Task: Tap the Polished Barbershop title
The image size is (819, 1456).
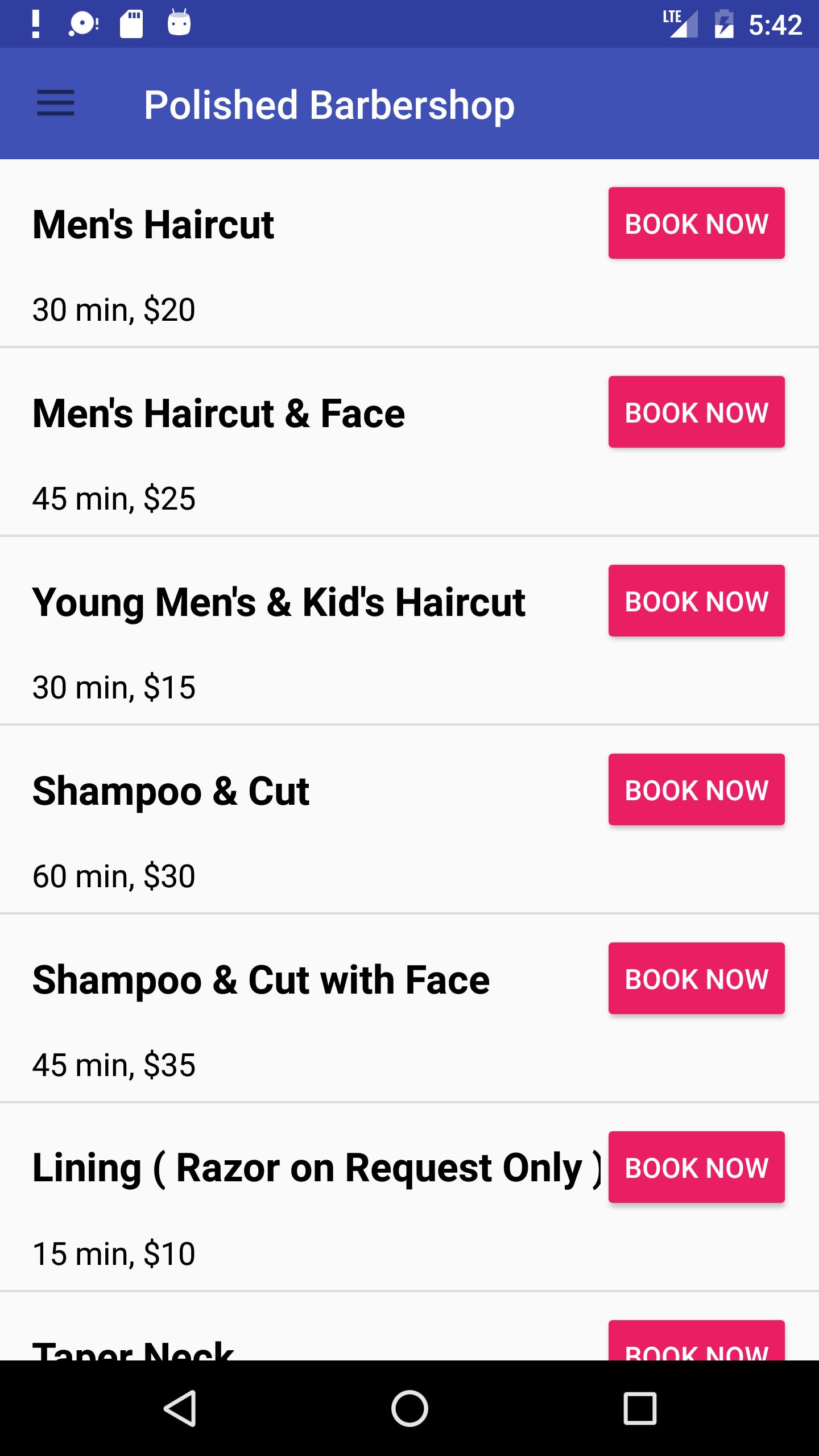Action: point(329,105)
